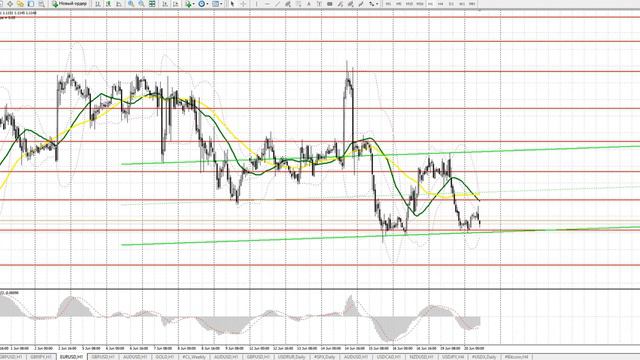Switch to candlestick chart display
The height and width of the screenshot is (360, 640).
108,4
